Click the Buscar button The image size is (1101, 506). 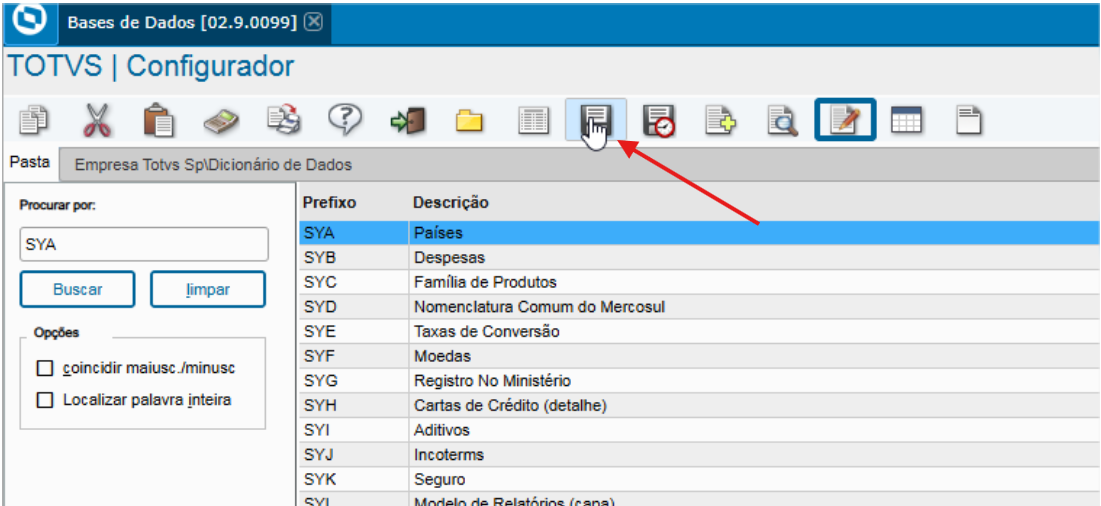click(x=77, y=289)
